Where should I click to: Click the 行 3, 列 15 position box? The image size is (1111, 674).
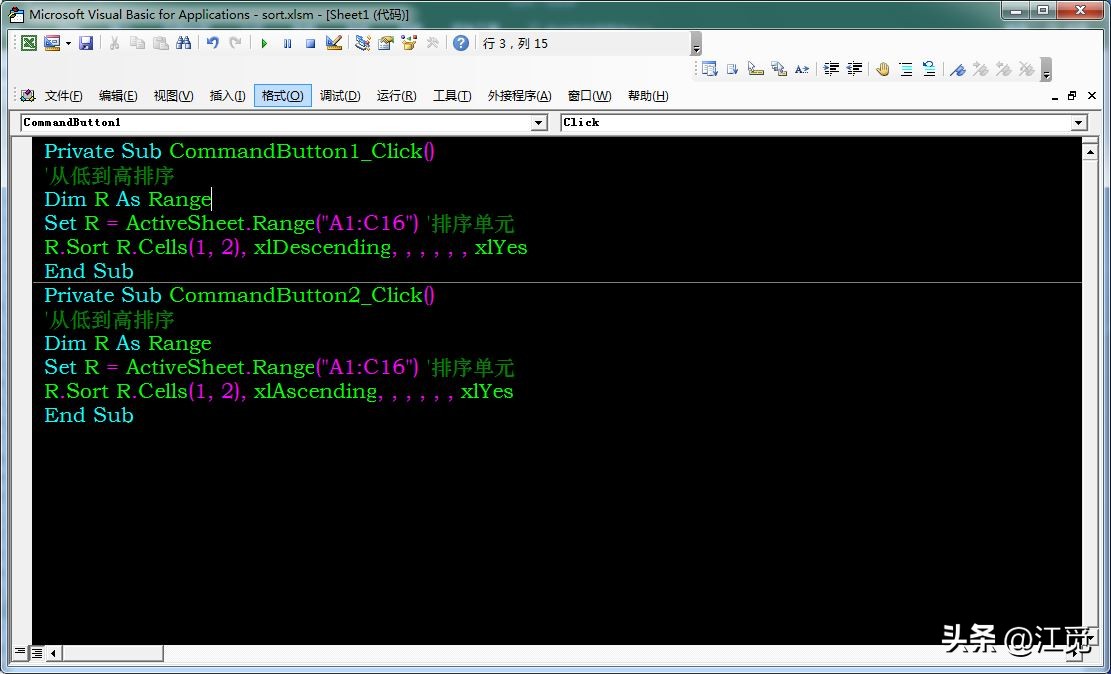point(584,43)
